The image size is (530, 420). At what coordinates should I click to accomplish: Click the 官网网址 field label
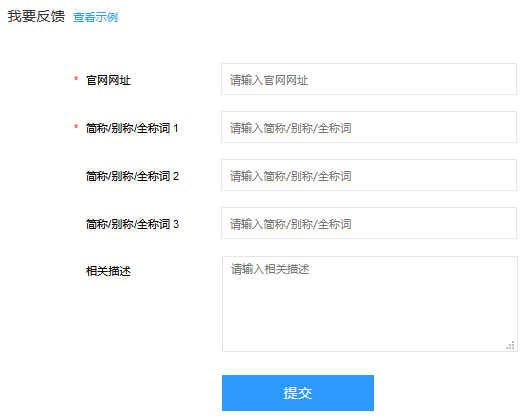[x=108, y=80]
